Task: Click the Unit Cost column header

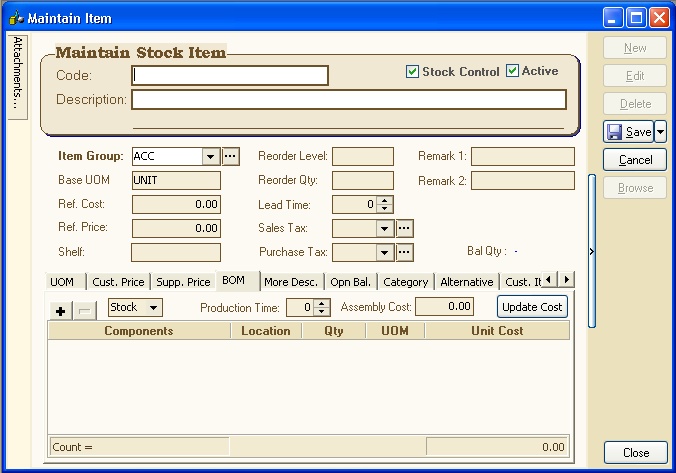Action: (x=497, y=331)
